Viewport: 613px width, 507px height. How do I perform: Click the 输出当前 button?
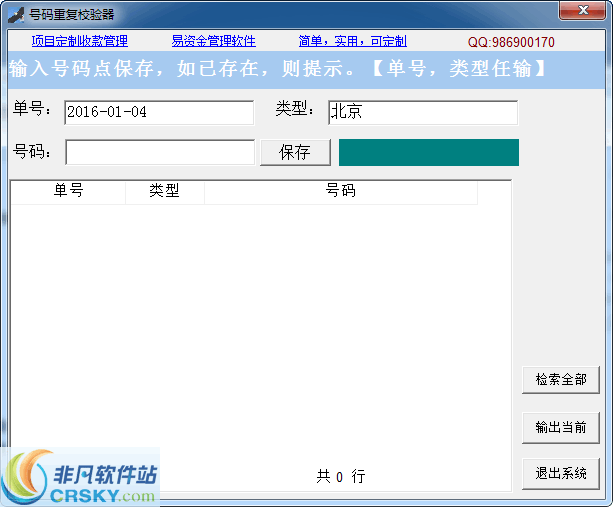tap(561, 427)
